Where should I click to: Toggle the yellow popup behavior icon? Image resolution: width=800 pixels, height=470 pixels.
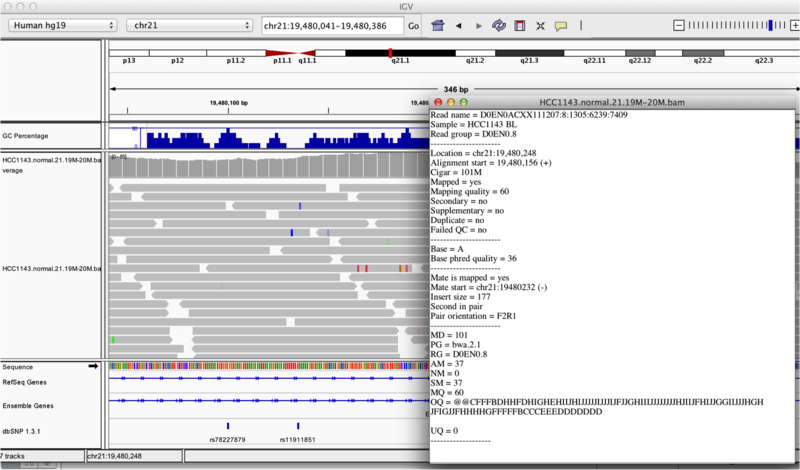point(561,24)
